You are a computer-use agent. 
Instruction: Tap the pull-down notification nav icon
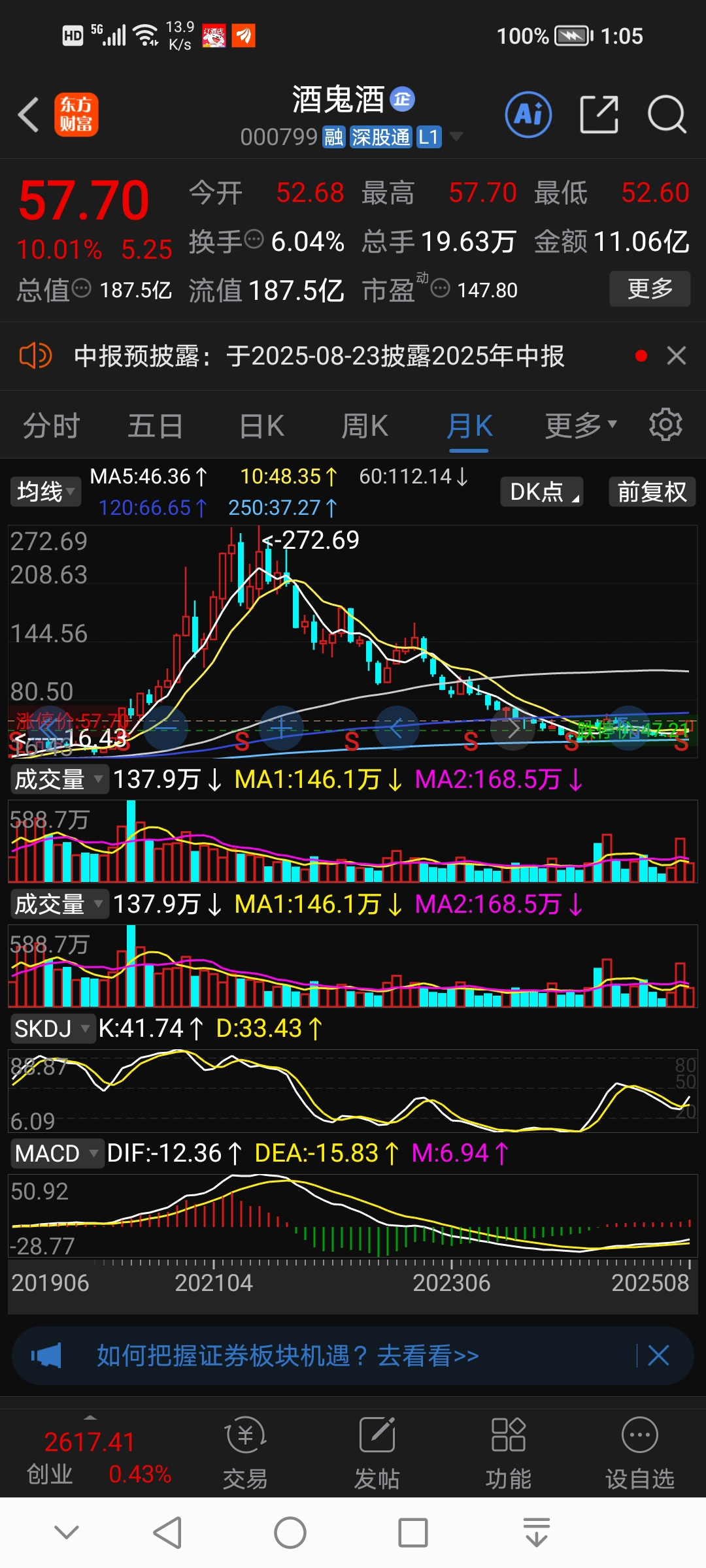536,1533
